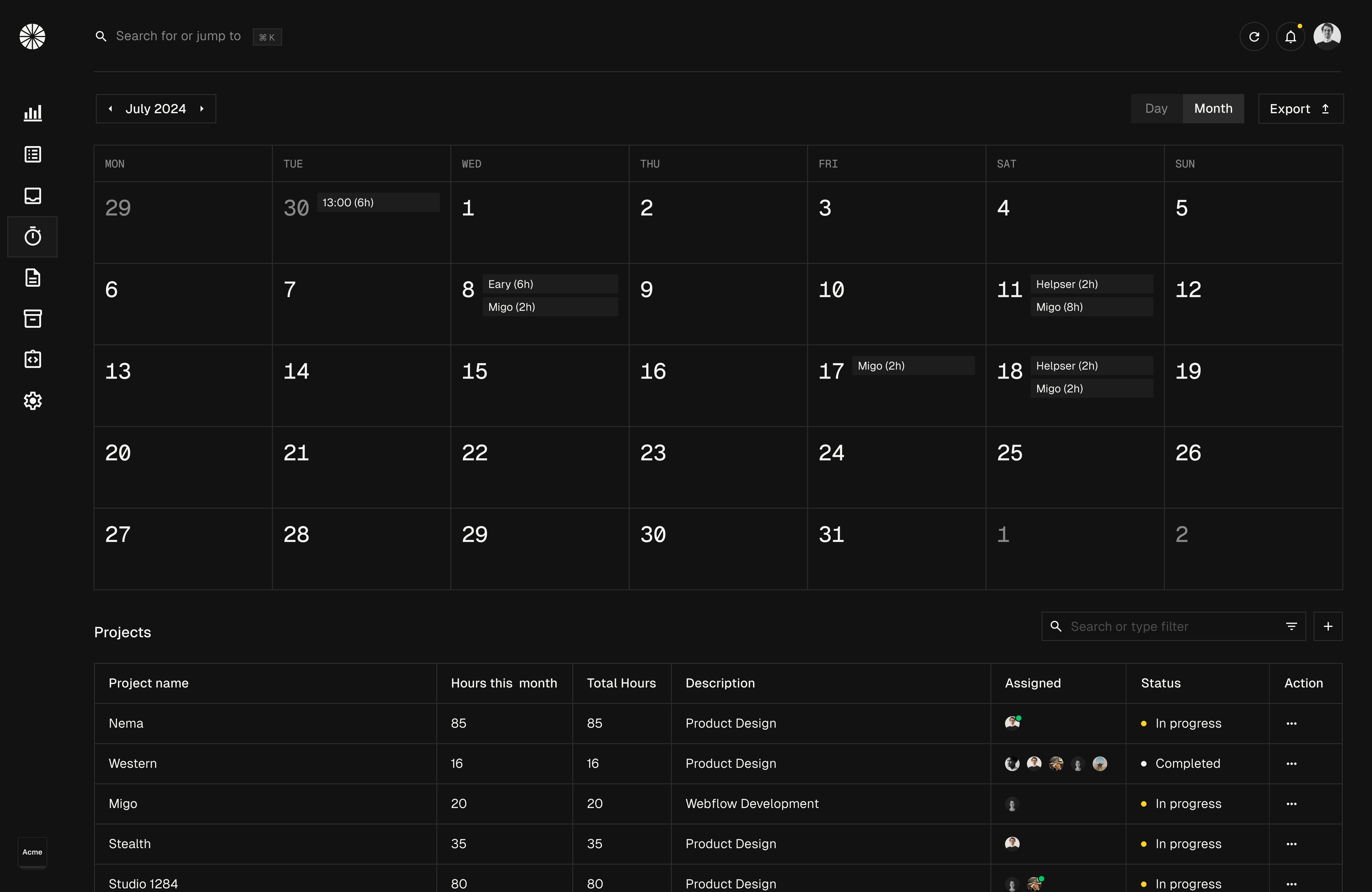Go back to June with left chevron
Screen dimensions: 1372x892
pyautogui.click(x=111, y=108)
